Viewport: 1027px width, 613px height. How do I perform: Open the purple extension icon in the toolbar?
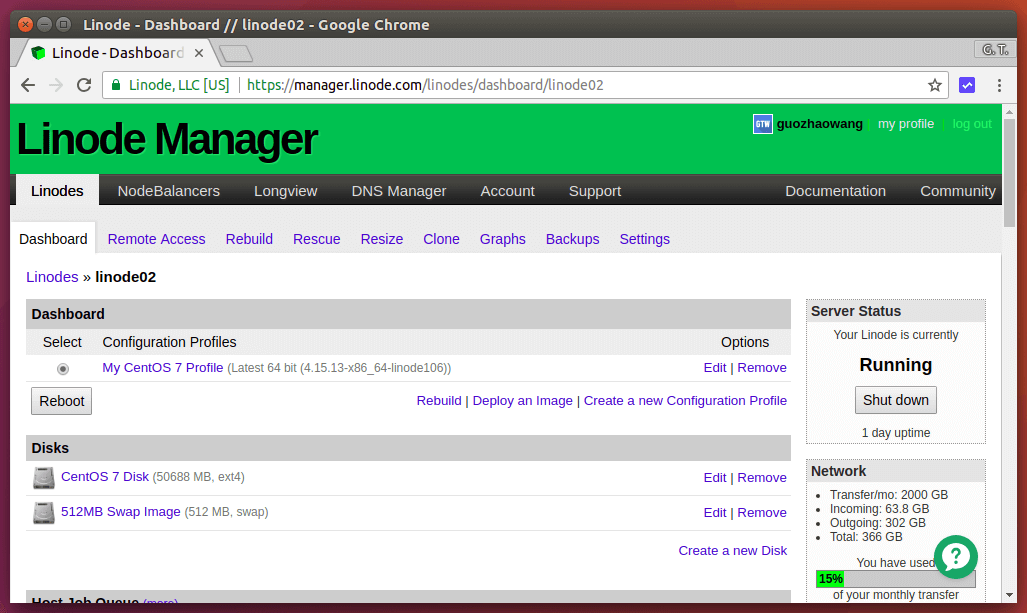967,85
